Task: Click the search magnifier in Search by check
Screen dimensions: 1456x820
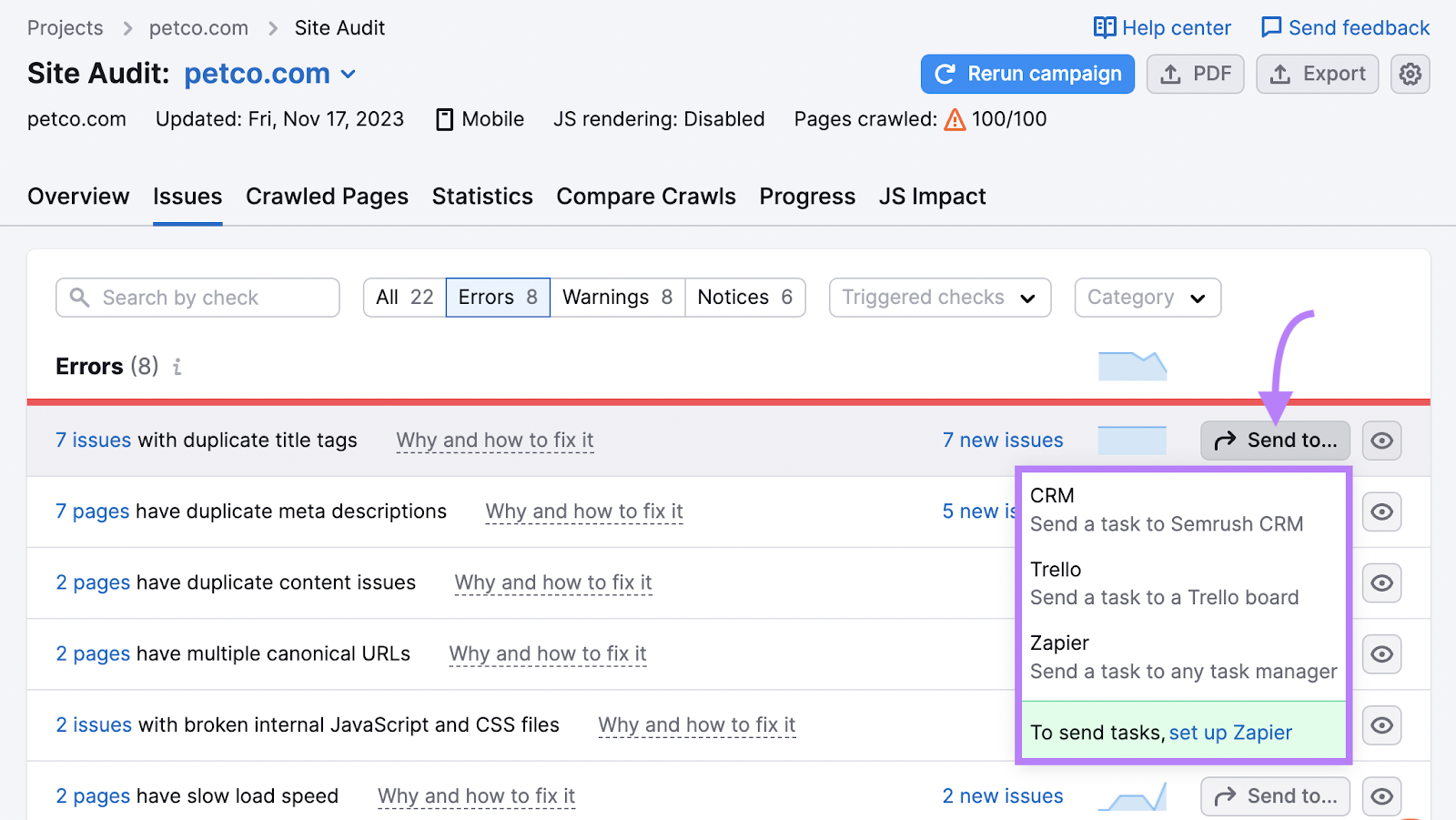Action: pyautogui.click(x=80, y=297)
